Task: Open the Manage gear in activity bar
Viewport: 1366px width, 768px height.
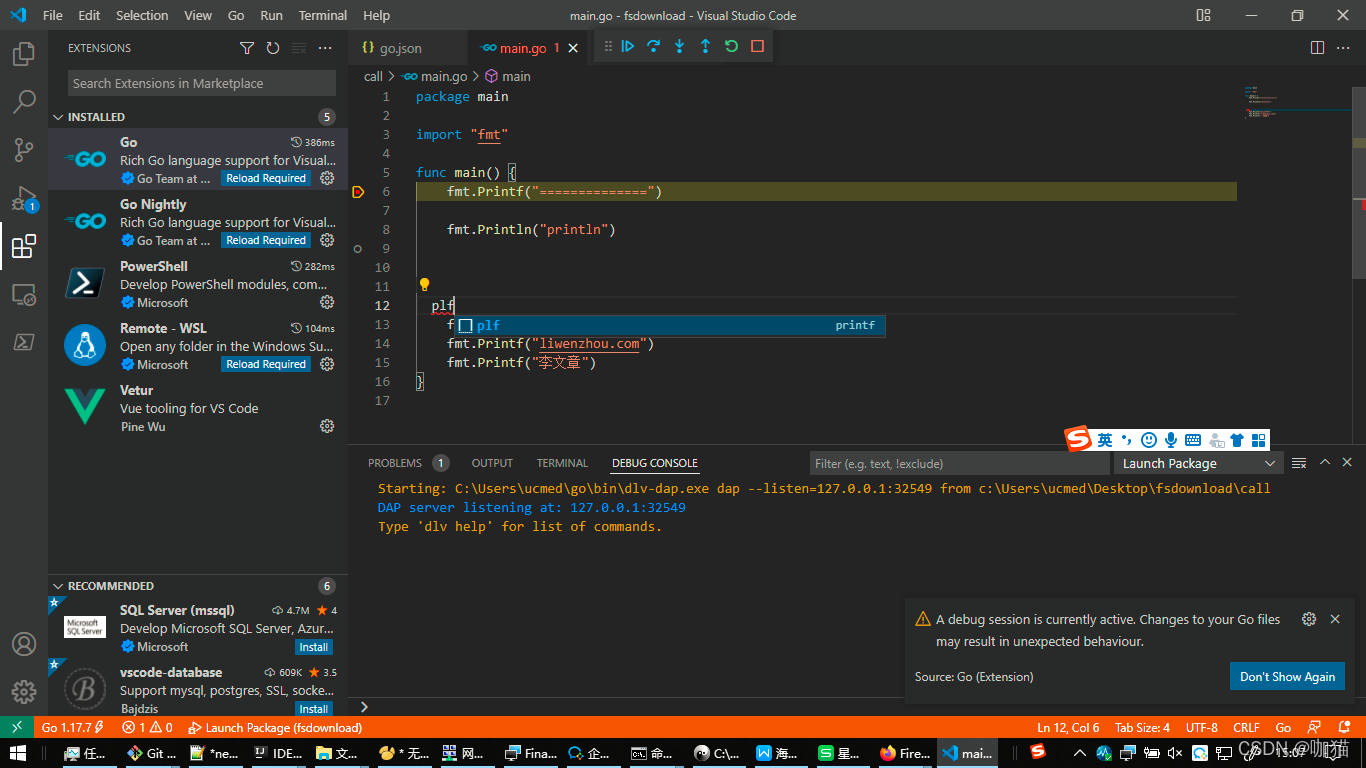Action: tap(24, 691)
